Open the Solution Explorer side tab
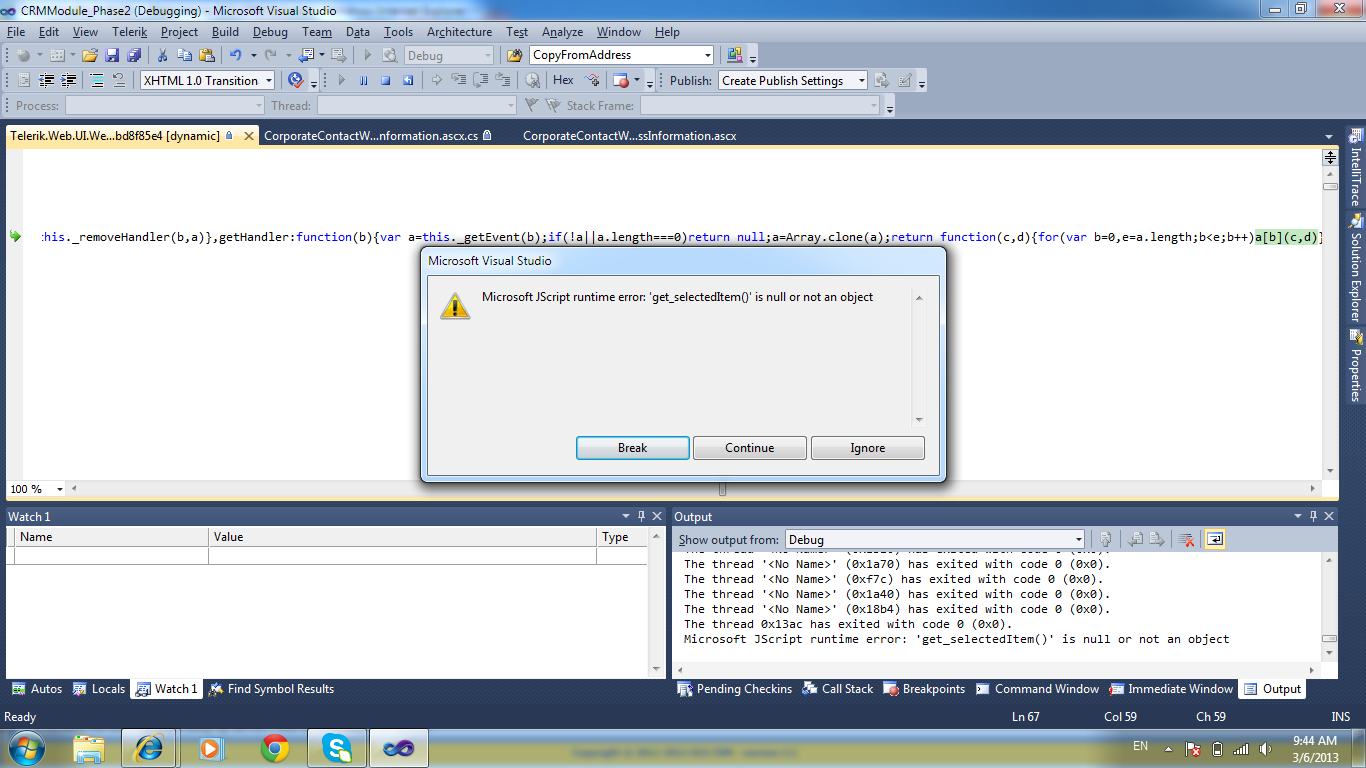The image size is (1366, 768). click(1356, 268)
